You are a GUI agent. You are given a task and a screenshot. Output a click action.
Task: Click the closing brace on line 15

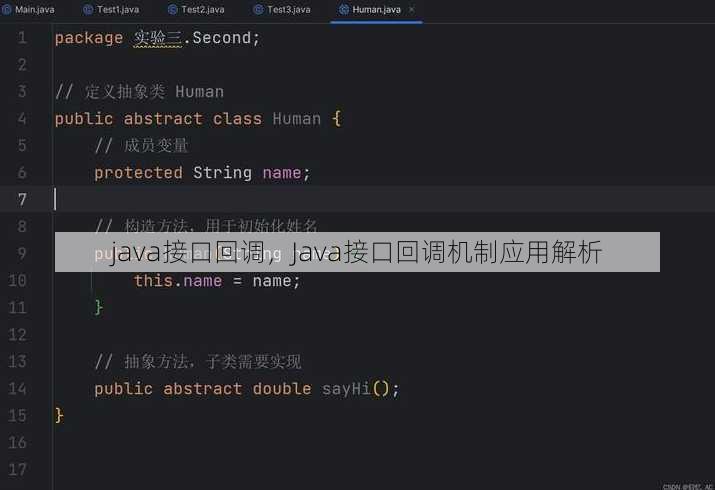[x=59, y=416]
